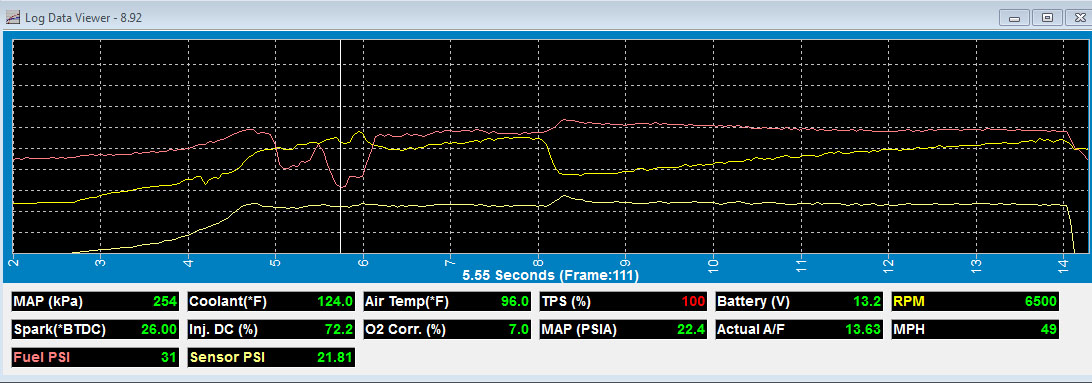Select the MAP (kPa) data field

(x=95, y=302)
